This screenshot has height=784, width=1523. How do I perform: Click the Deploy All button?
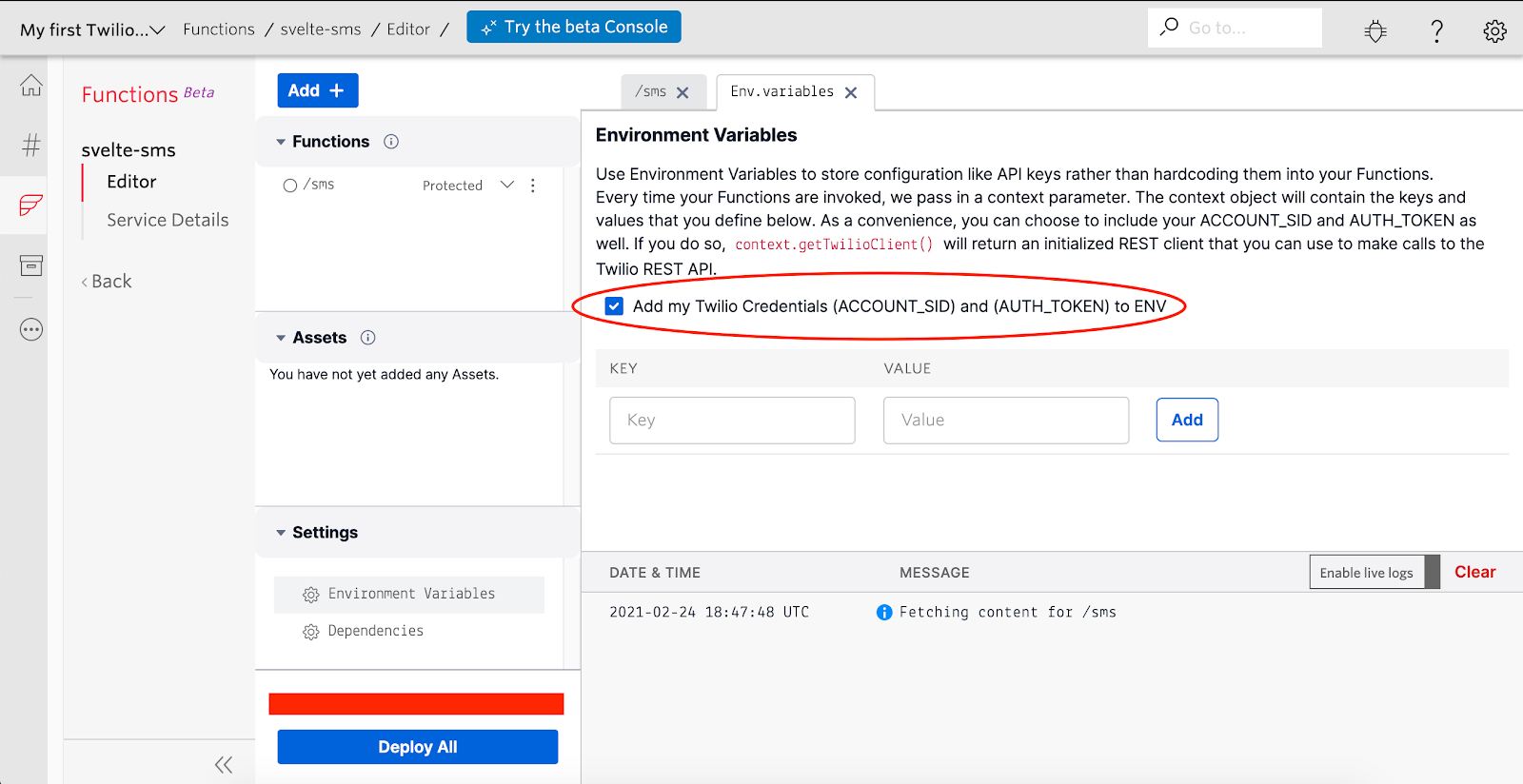pyautogui.click(x=418, y=747)
